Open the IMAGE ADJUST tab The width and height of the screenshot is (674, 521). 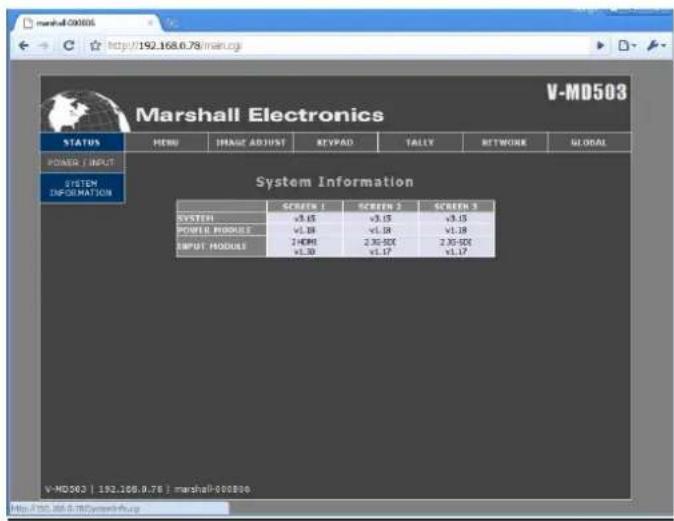[x=251, y=142]
